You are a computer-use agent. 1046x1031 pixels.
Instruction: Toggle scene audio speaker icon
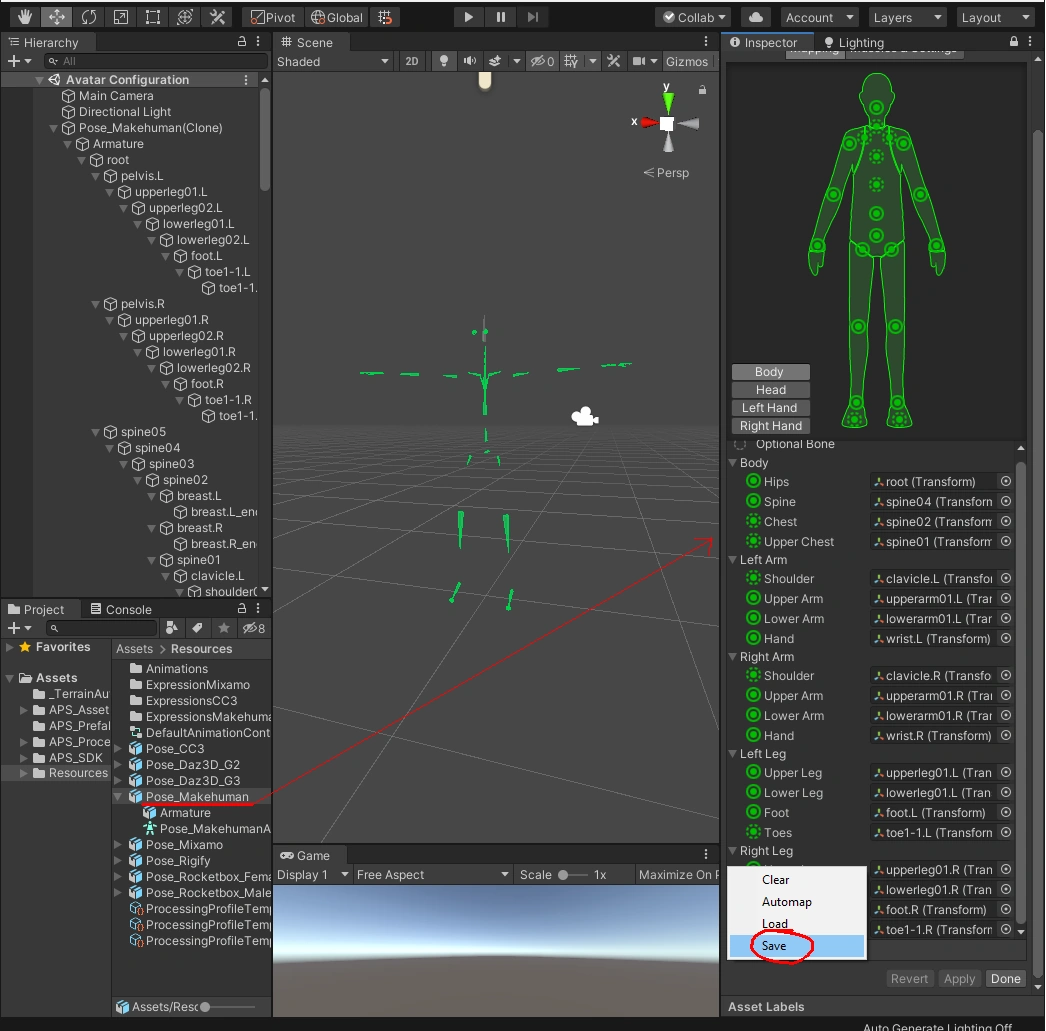pyautogui.click(x=469, y=62)
